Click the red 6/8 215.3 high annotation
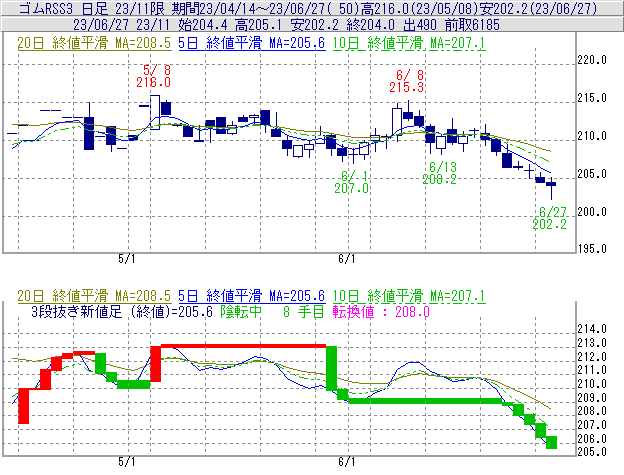The image size is (624, 475). [407, 81]
